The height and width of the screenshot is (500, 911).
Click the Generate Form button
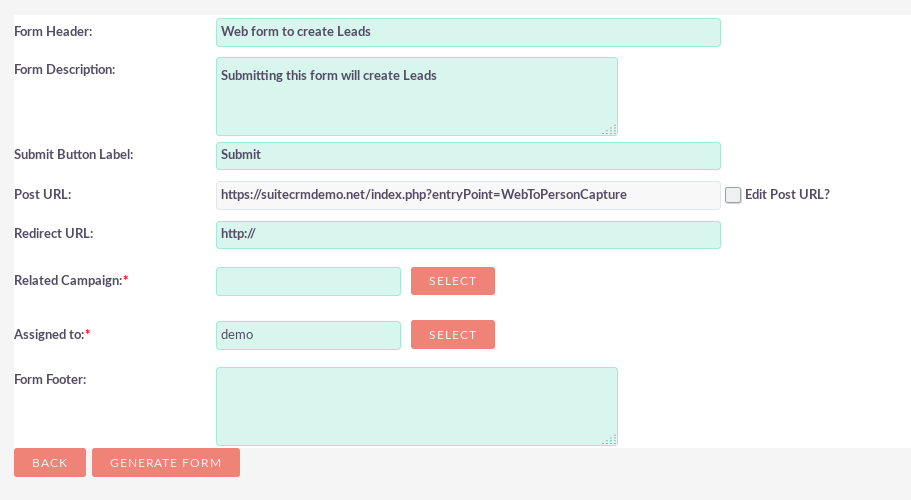[165, 463]
